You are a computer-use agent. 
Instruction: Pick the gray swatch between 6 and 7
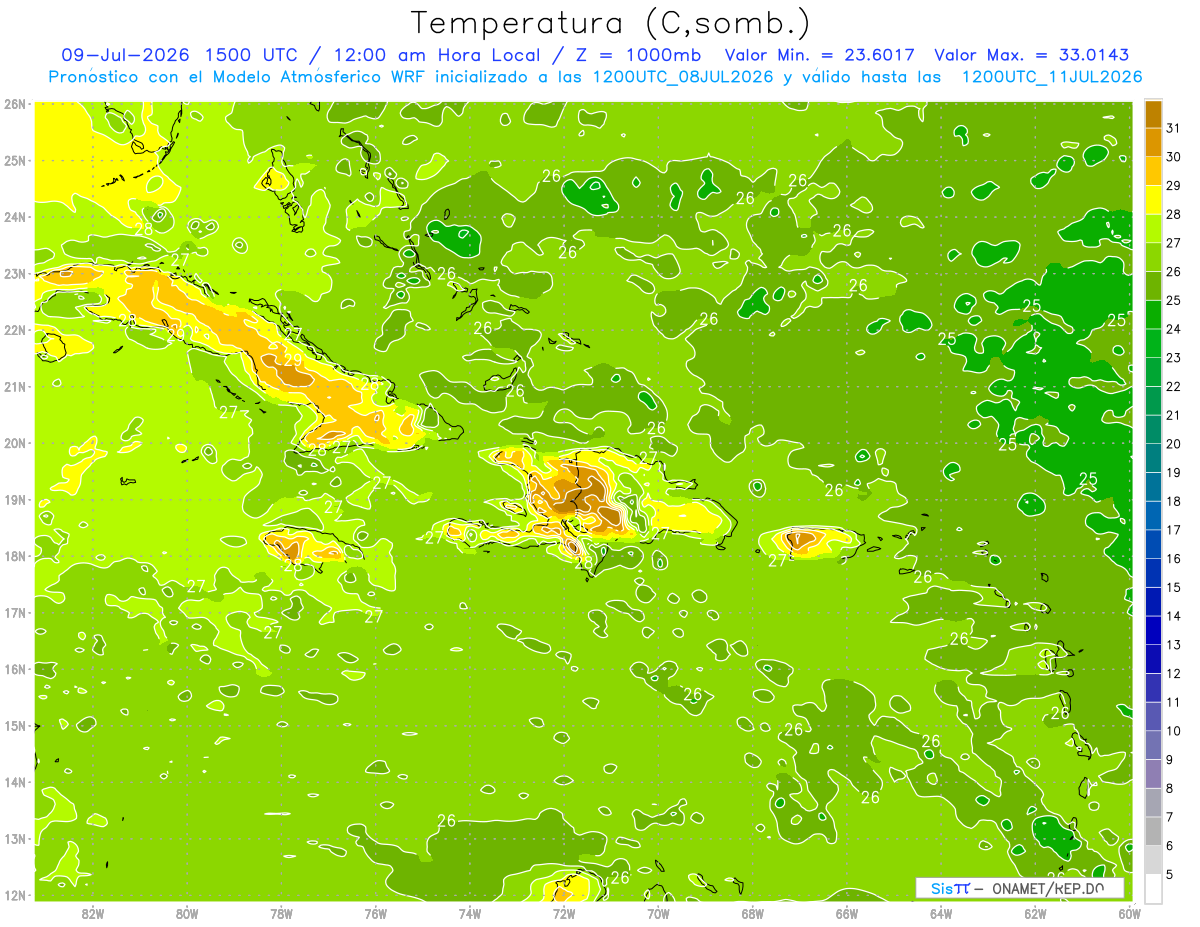[x=1153, y=831]
